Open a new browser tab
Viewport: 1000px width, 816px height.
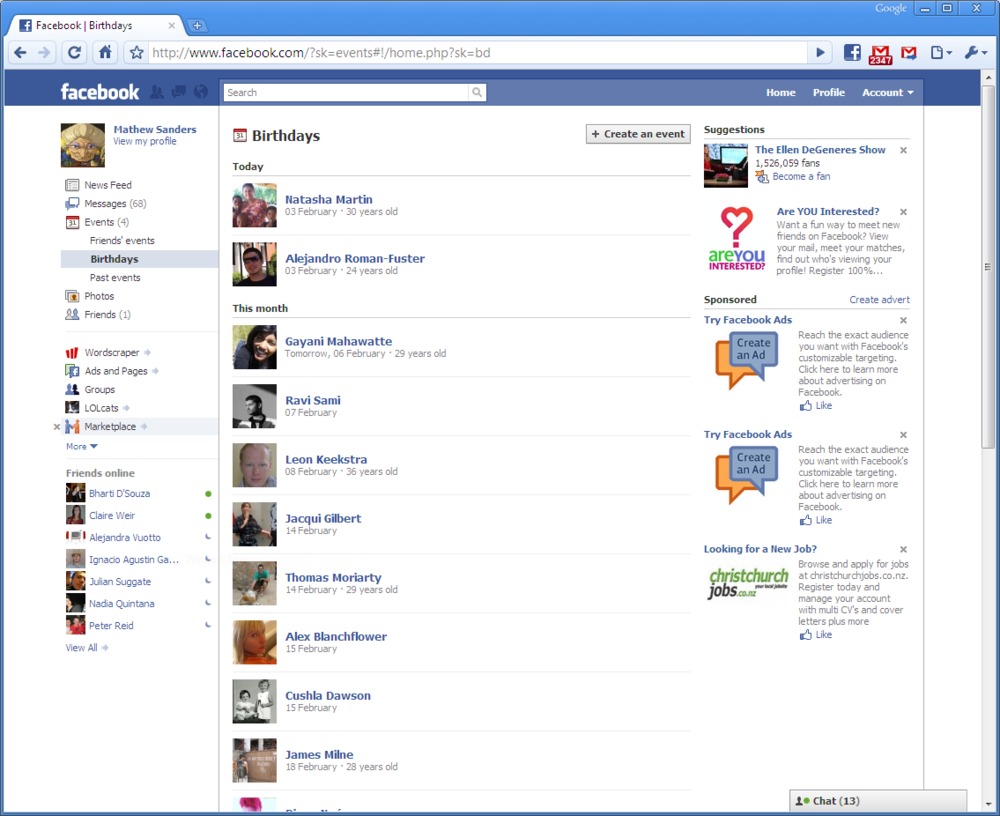coord(198,26)
